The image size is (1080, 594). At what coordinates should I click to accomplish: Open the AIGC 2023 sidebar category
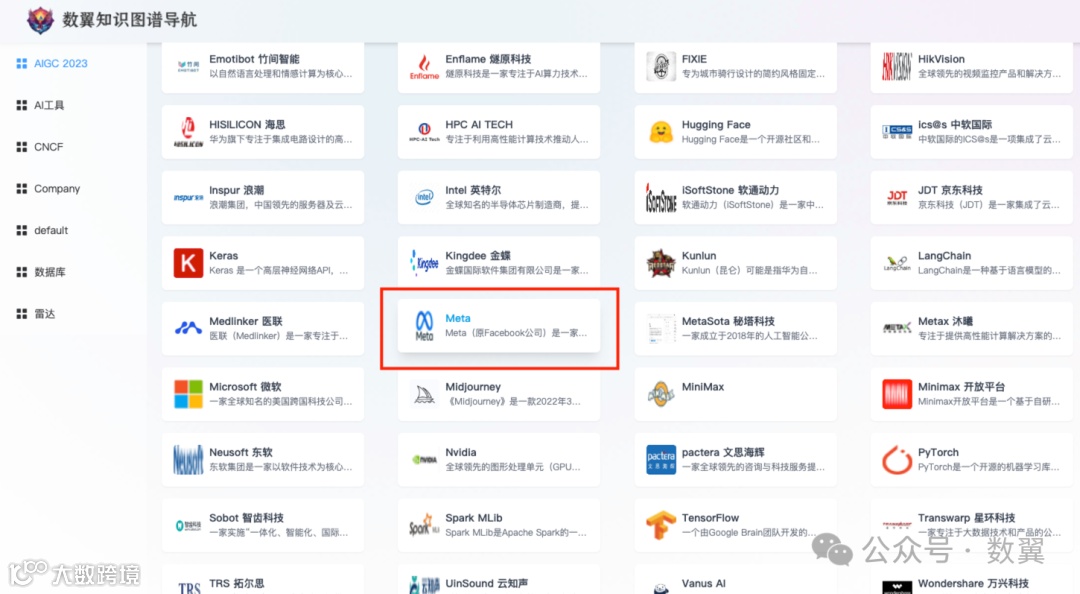pyautogui.click(x=52, y=63)
